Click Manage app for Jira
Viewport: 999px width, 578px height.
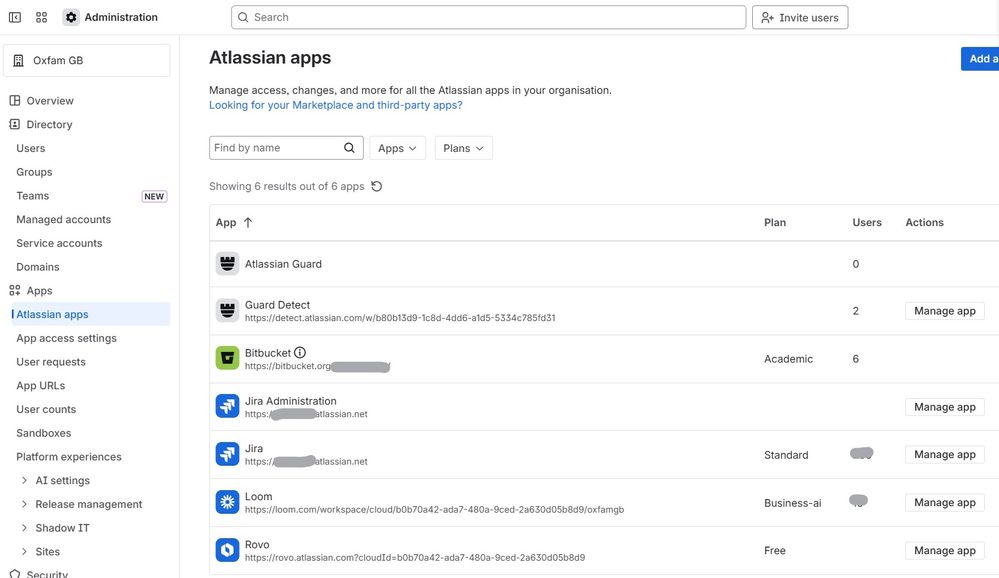945,454
